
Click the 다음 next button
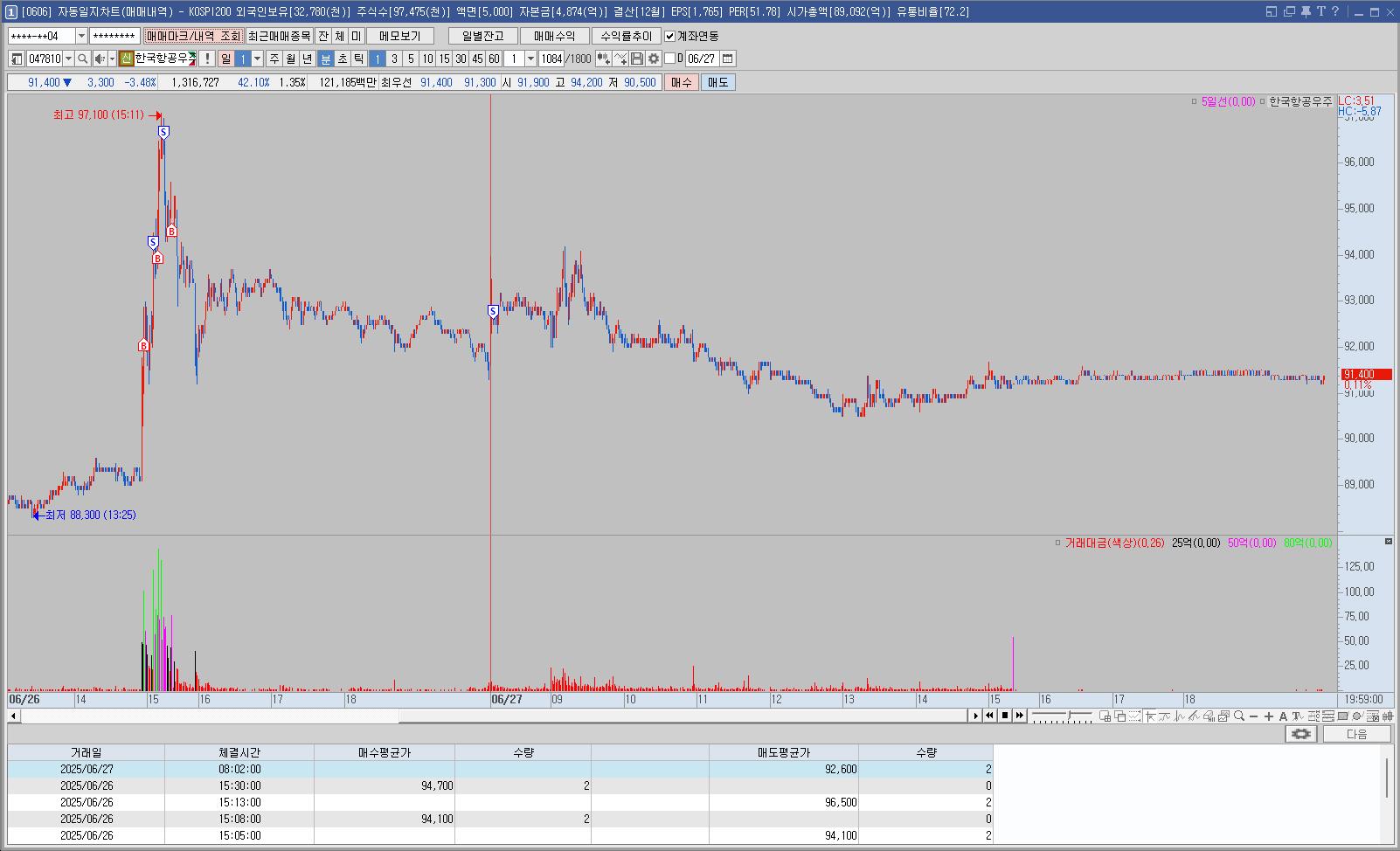[1356, 734]
